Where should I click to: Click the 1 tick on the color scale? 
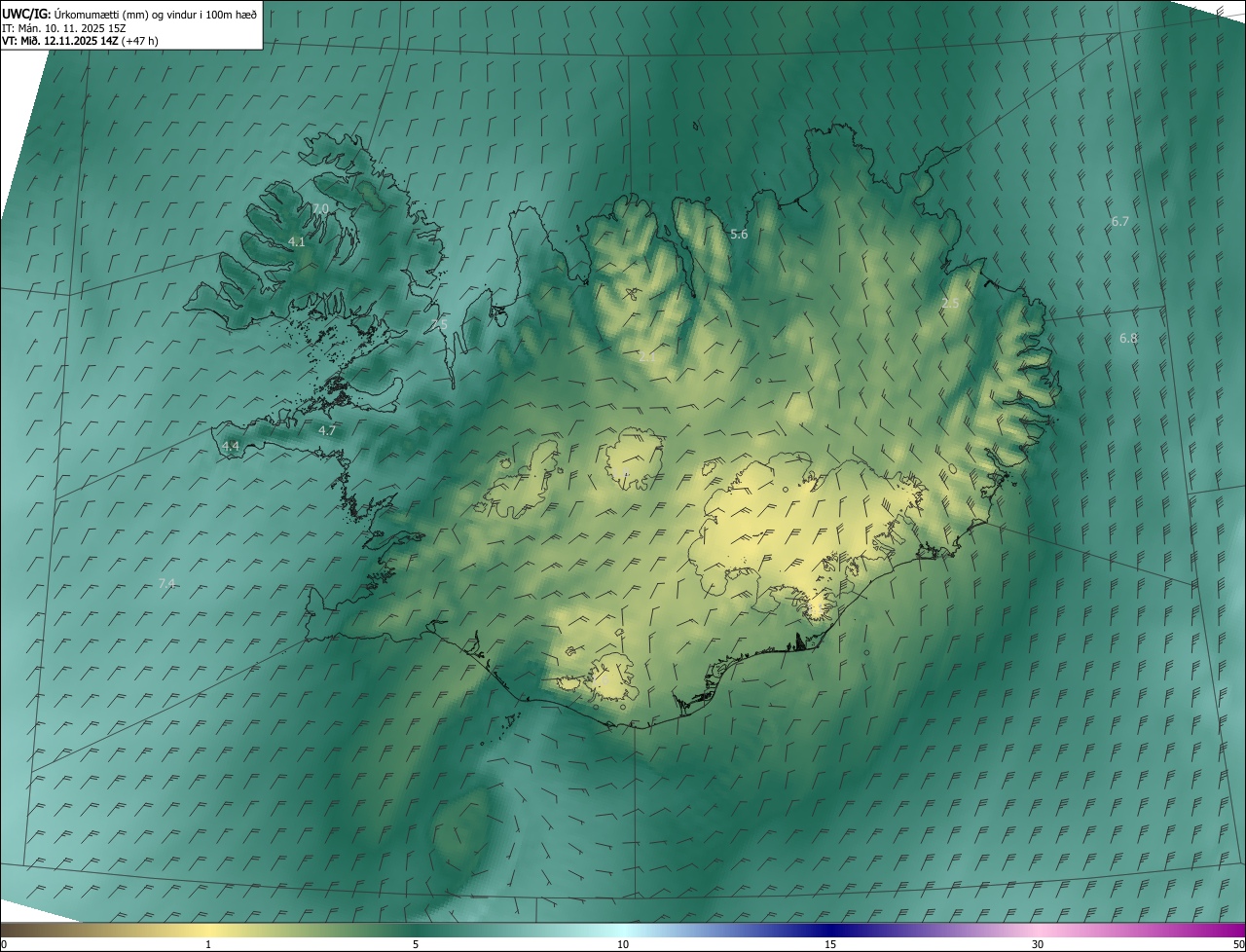pos(208,944)
